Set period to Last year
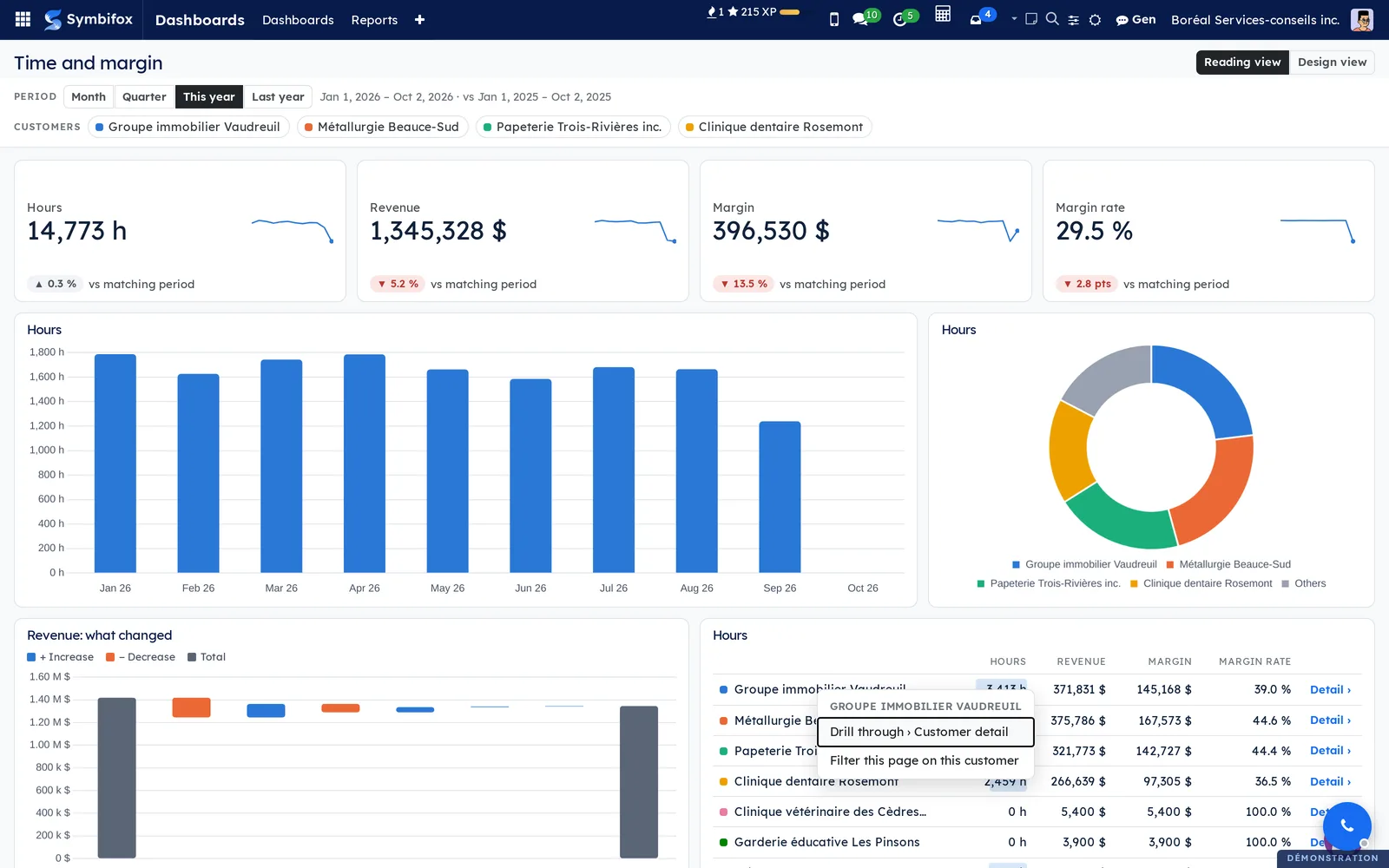Screen dimensions: 1389x868 click(x=278, y=96)
